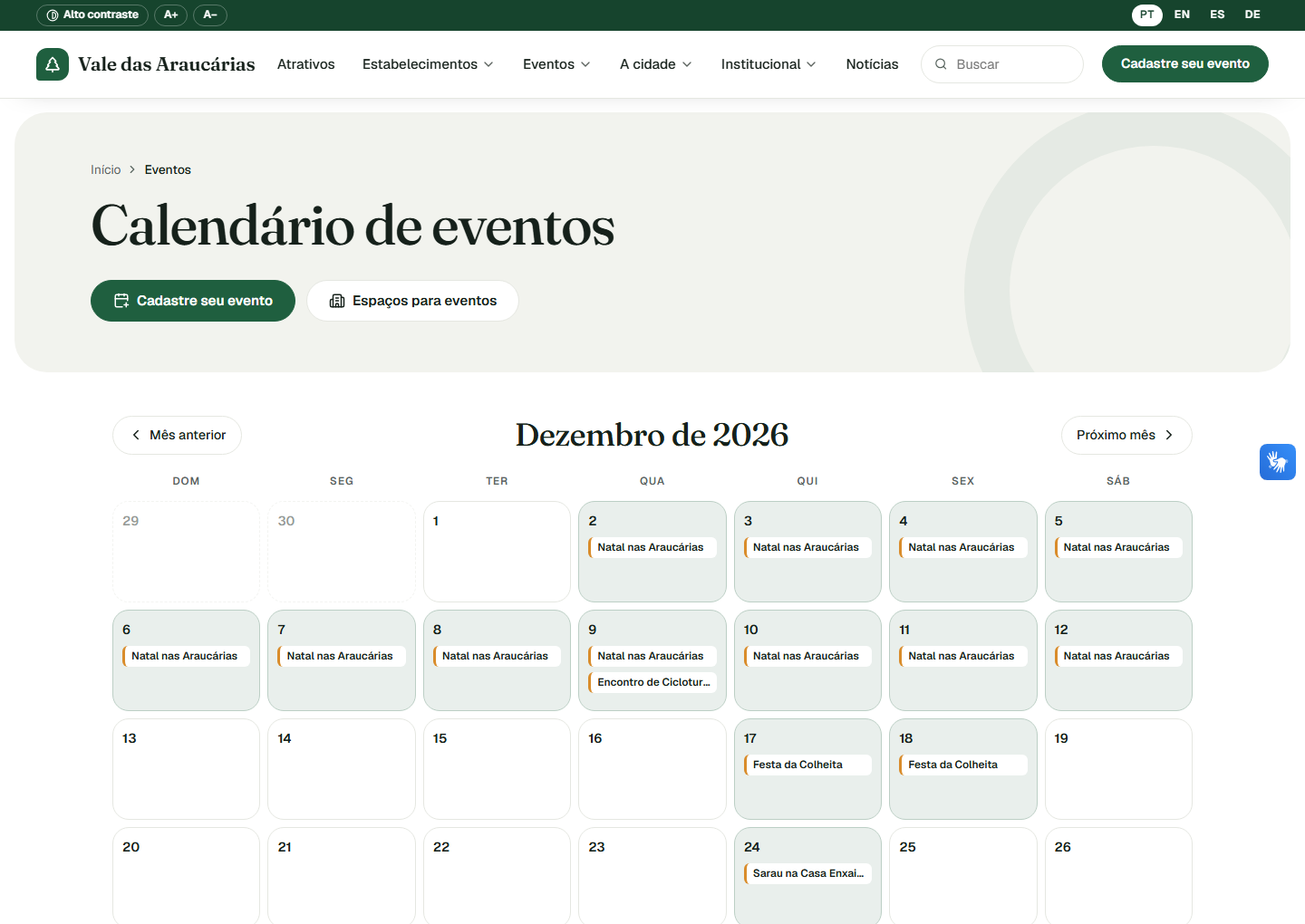Decrease font size with the A– button
Viewport: 1305px width, 924px height.
click(x=210, y=14)
